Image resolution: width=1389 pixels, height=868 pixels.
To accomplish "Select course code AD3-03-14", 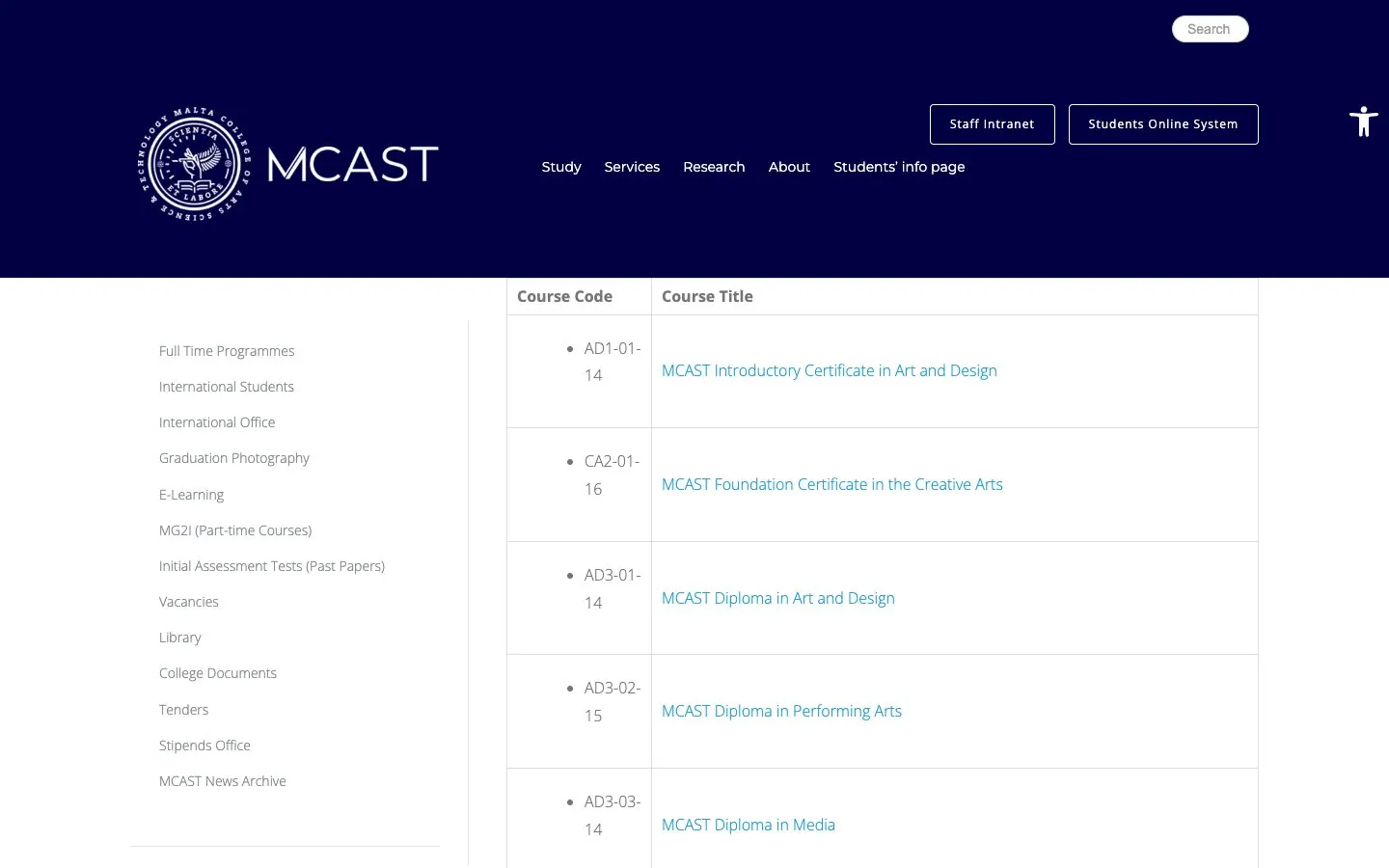I will [x=612, y=816].
